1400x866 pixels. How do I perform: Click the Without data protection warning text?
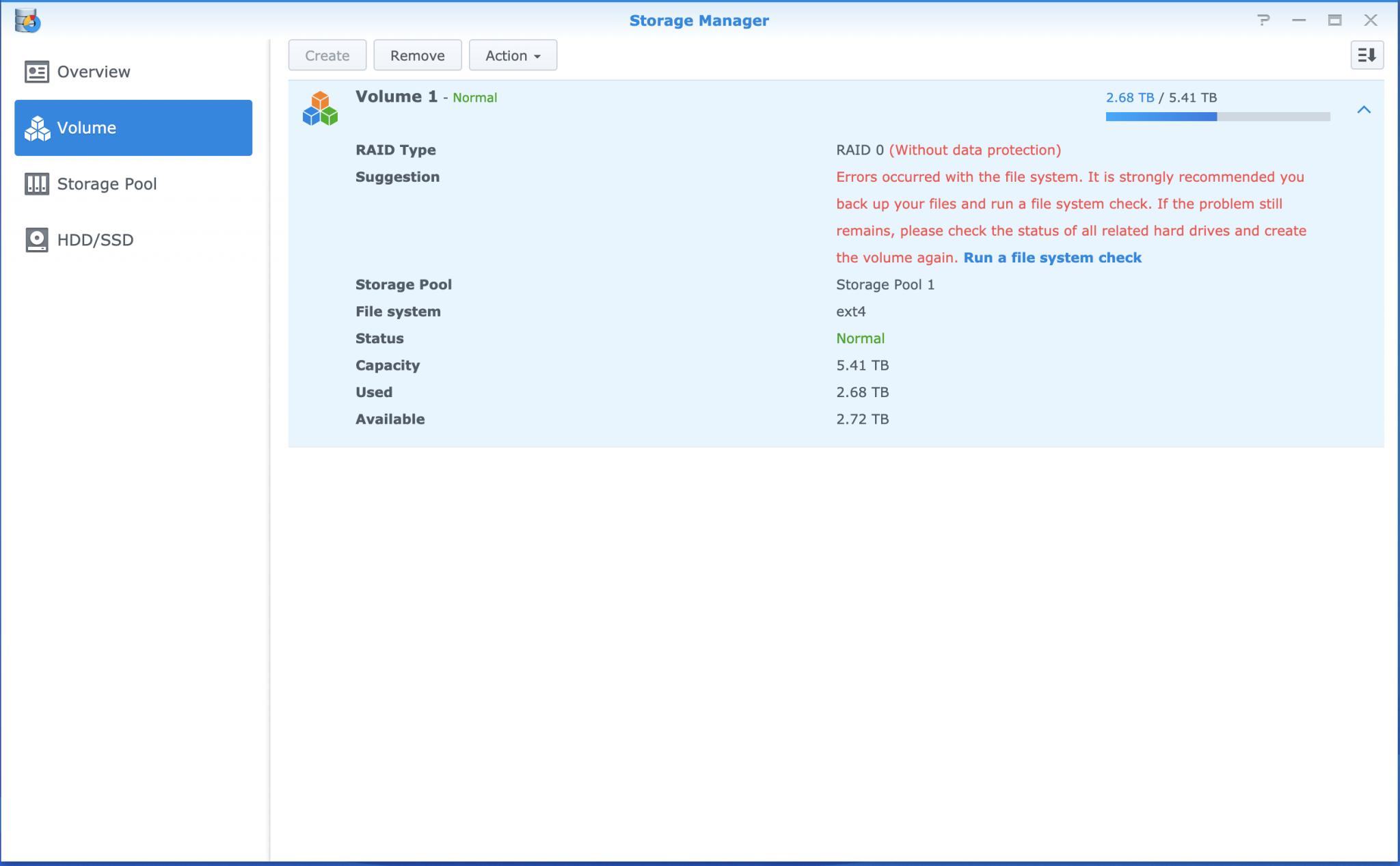(x=975, y=150)
